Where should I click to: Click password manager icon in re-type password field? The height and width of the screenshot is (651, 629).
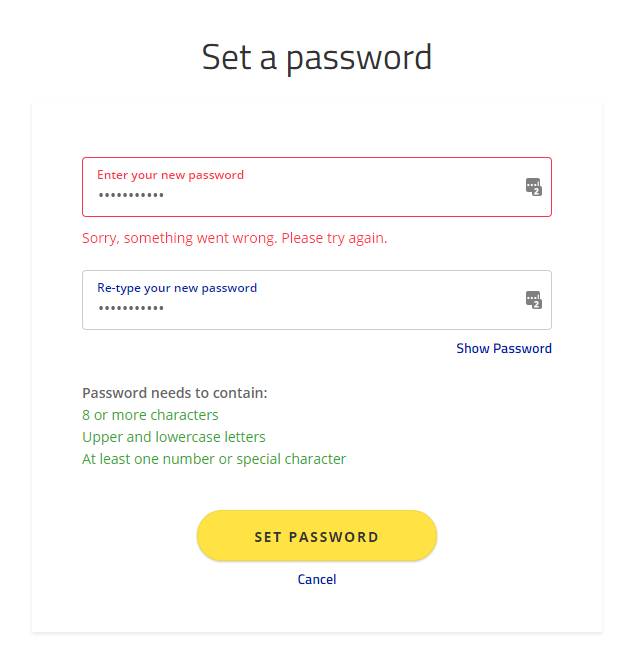coord(533,299)
